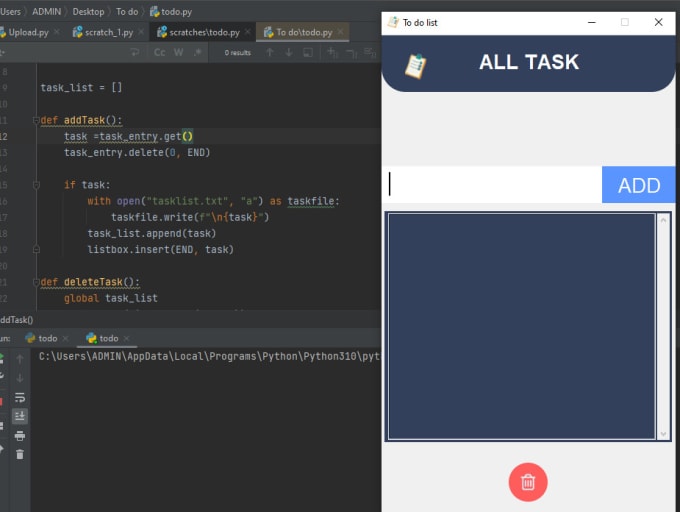
Task: Focus the task entry field
Action: [492, 185]
